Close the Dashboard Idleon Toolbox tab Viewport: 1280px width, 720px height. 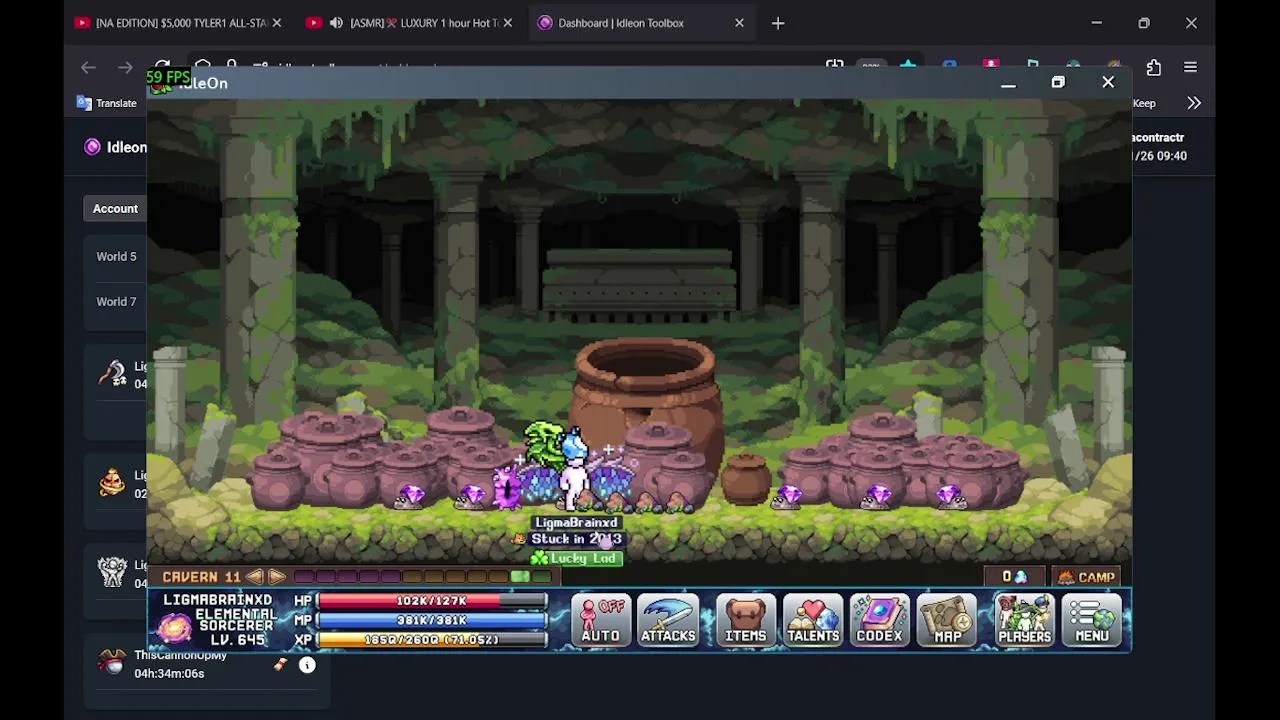point(739,23)
